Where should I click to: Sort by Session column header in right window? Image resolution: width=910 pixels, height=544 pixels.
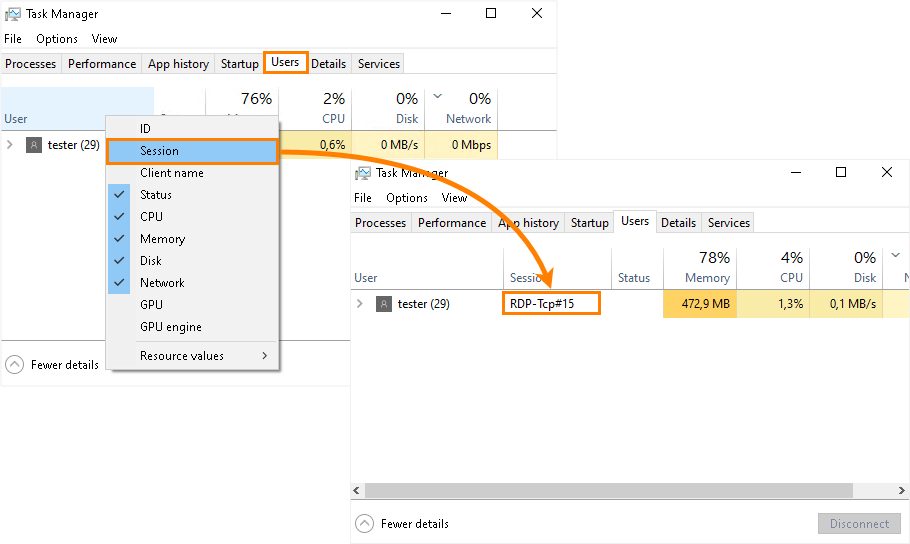pos(557,269)
